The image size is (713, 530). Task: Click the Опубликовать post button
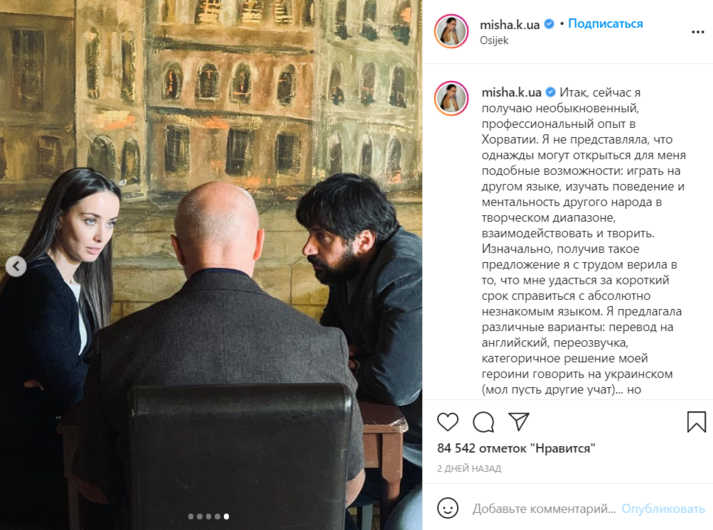click(663, 508)
